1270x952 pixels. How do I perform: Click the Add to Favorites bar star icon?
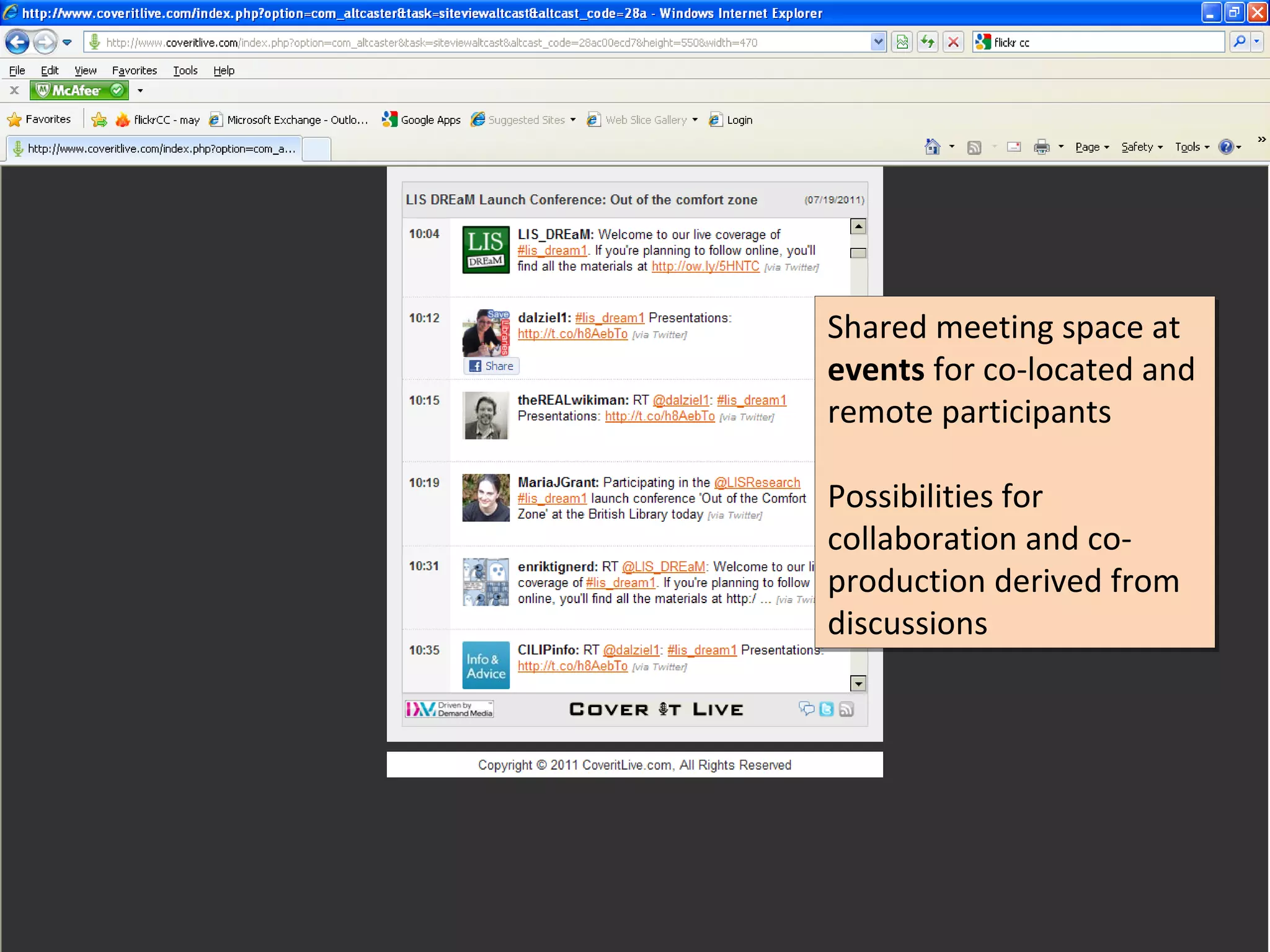[99, 120]
